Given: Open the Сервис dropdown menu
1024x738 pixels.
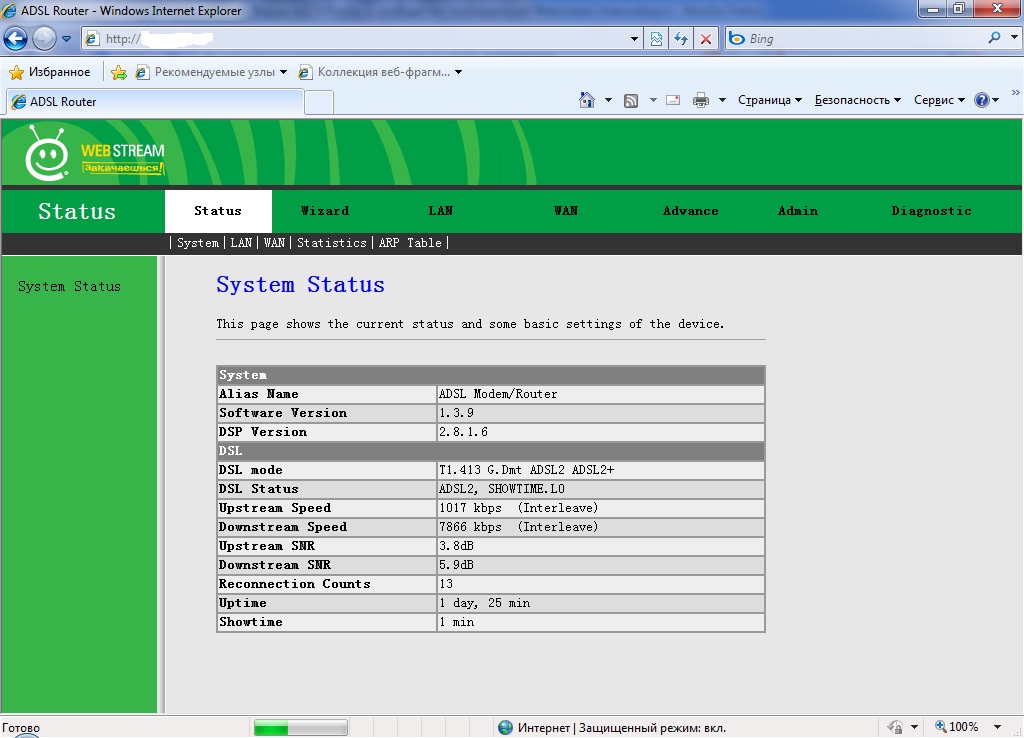Looking at the screenshot, I should pyautogui.click(x=939, y=100).
